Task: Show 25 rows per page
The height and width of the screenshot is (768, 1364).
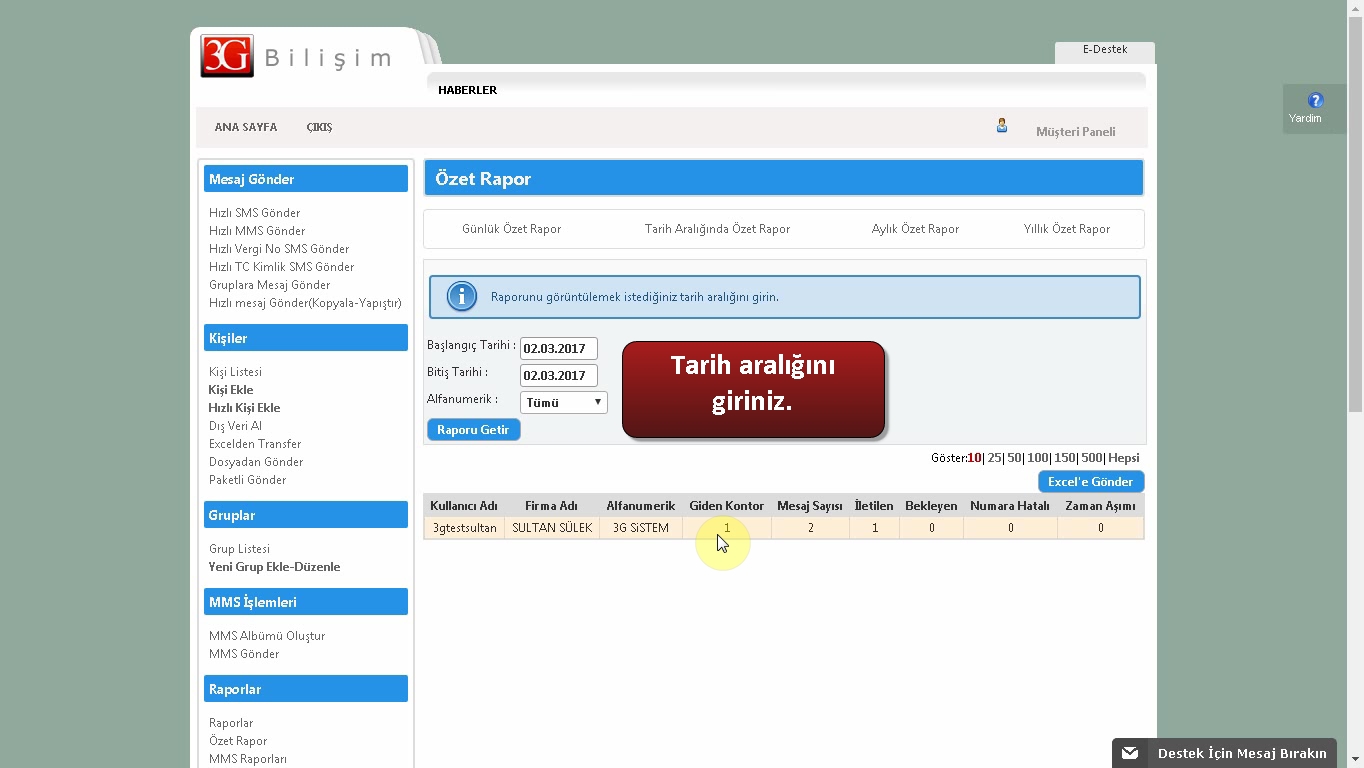Action: coord(994,458)
